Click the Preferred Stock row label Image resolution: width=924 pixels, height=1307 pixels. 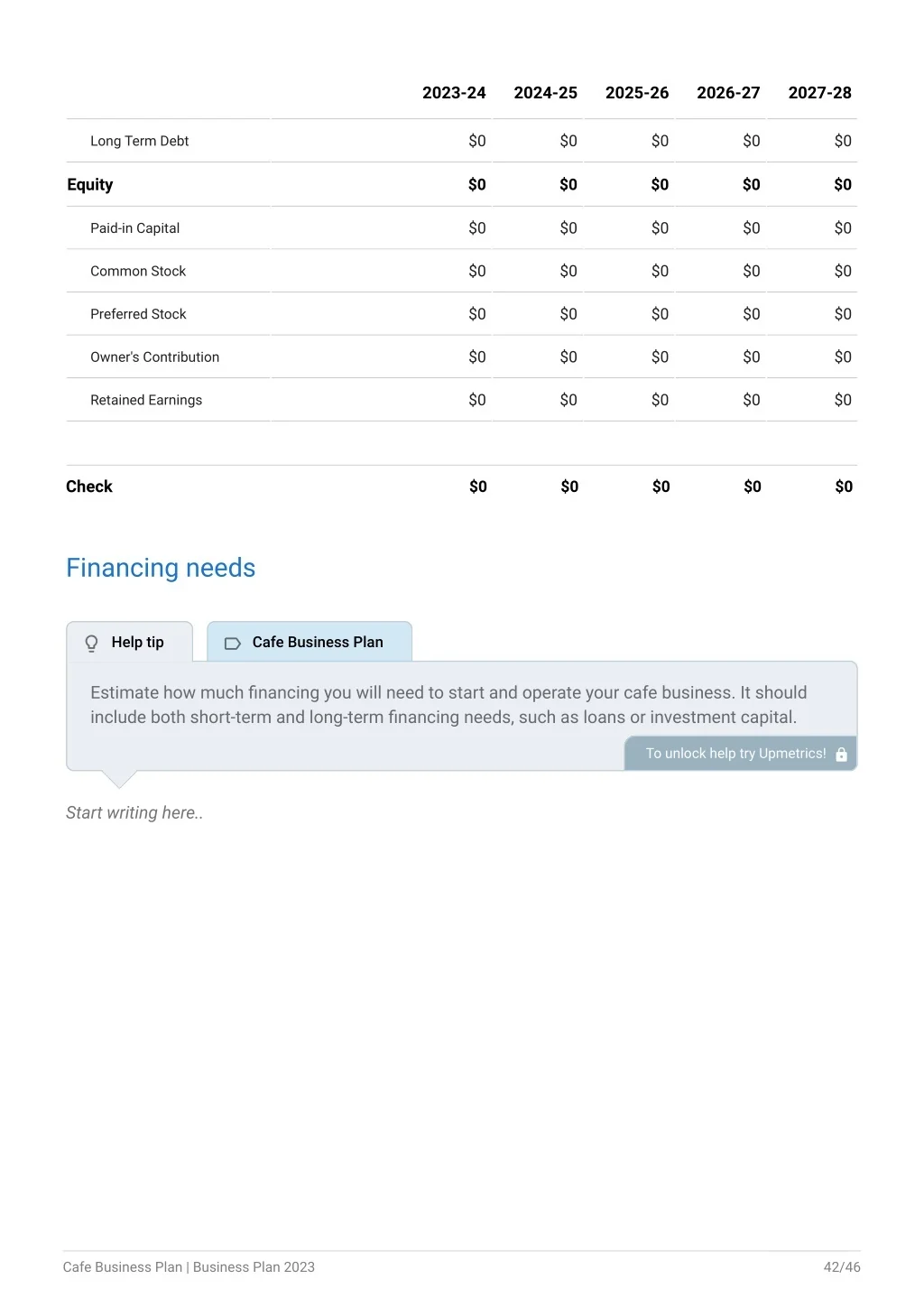click(x=138, y=314)
